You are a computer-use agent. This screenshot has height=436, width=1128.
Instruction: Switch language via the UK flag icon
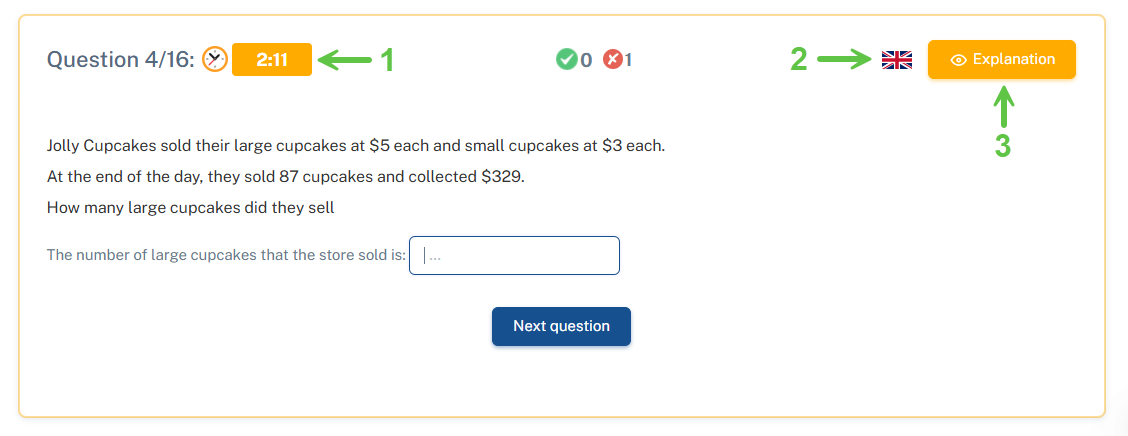tap(897, 60)
